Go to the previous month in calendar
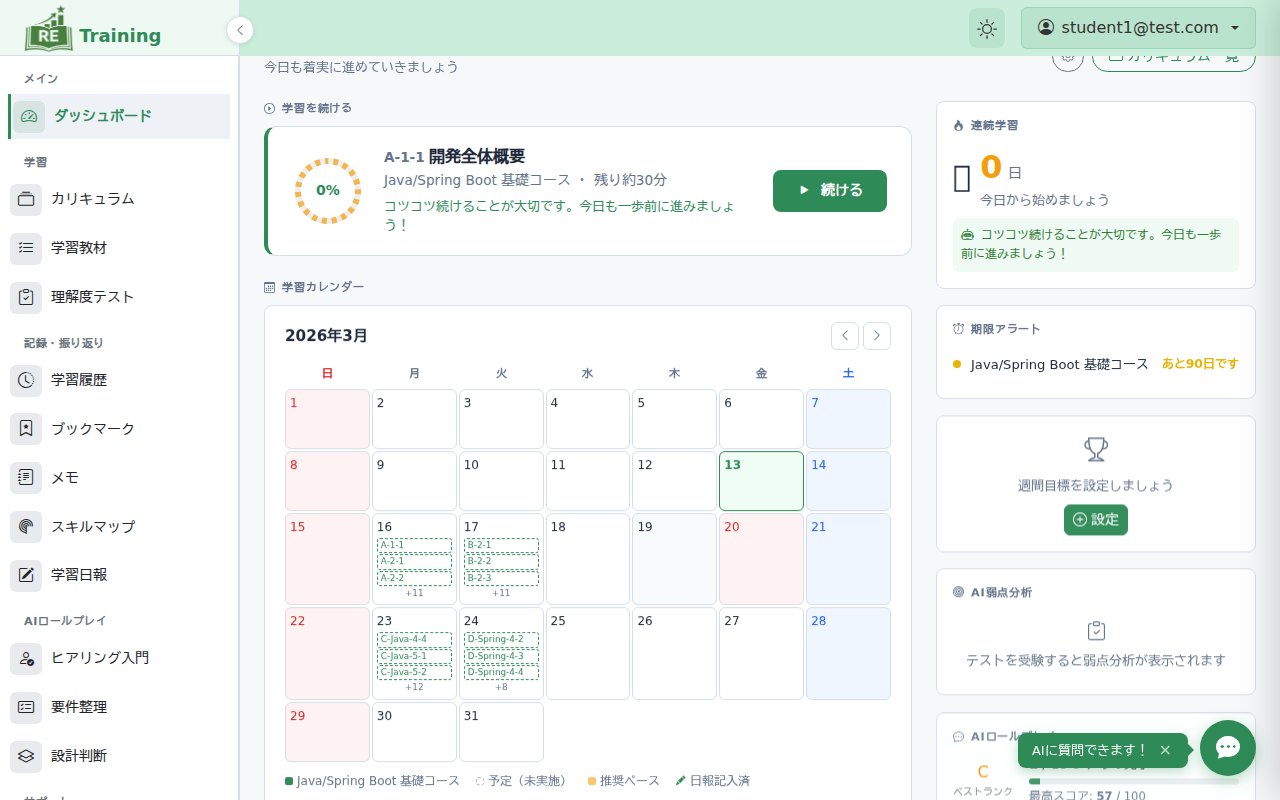Image resolution: width=1280 pixels, height=800 pixels. [845, 336]
